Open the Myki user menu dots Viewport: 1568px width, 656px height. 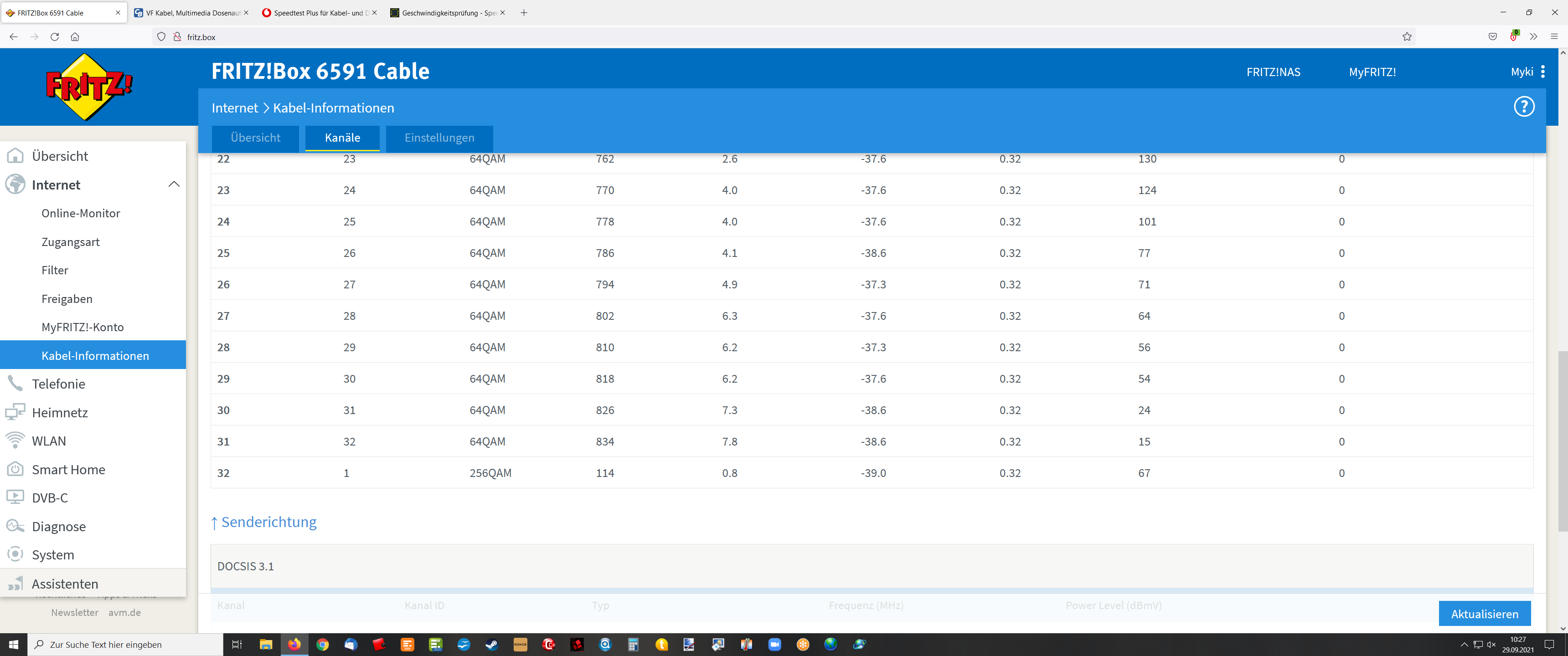click(x=1542, y=72)
